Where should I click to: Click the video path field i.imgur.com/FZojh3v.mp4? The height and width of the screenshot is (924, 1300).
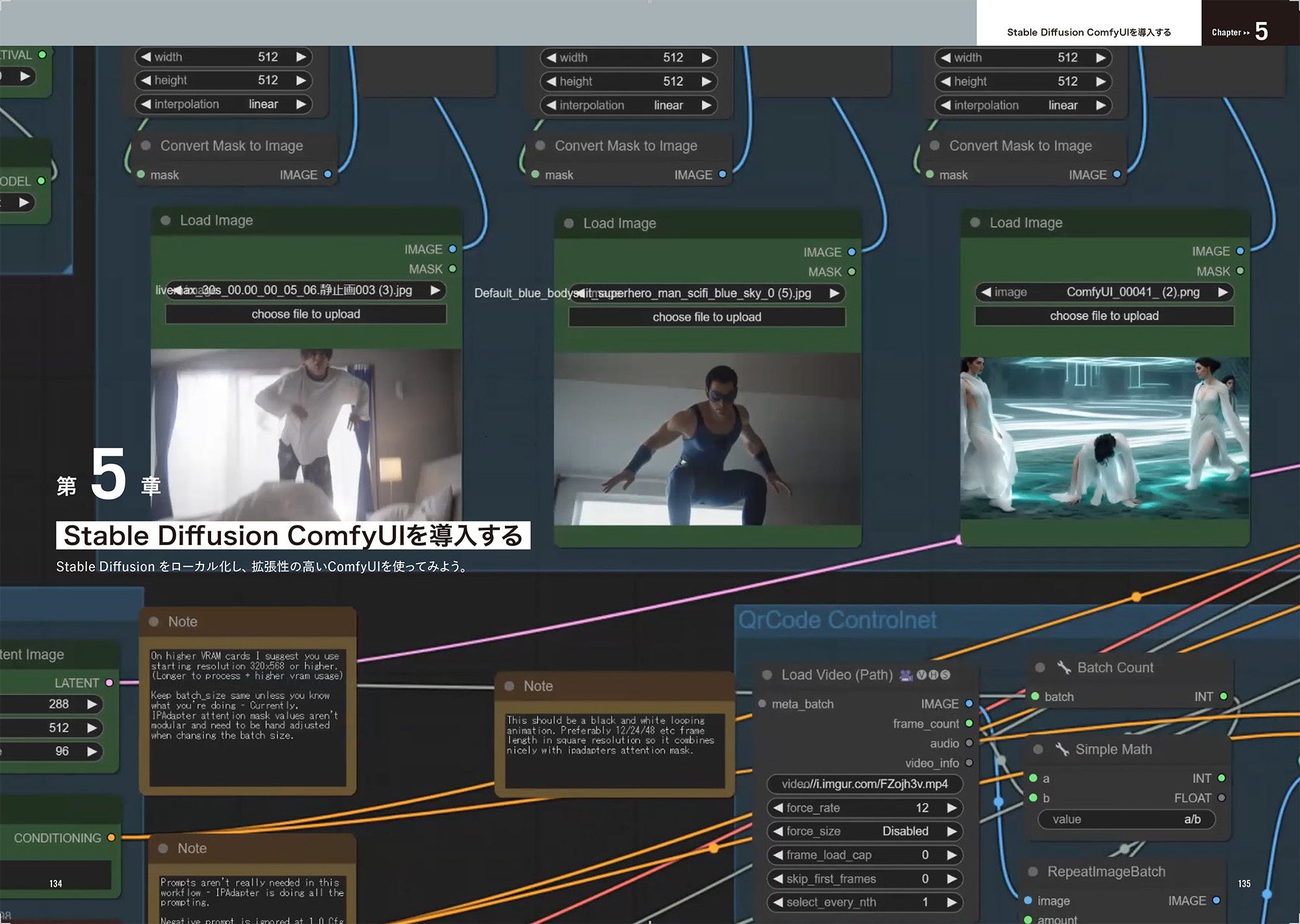(x=864, y=784)
